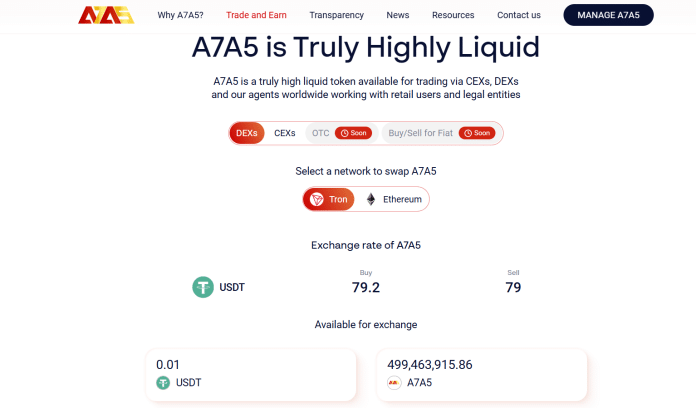
Task: Click the MANAGE A7A5 button
Action: pos(609,15)
